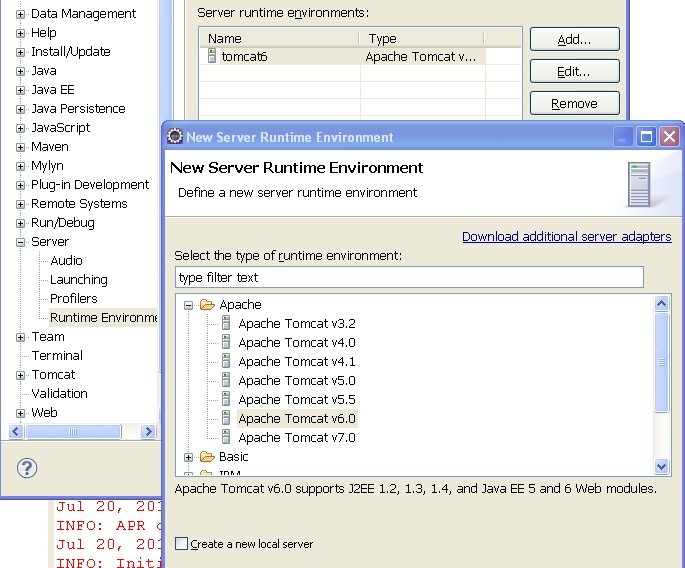Open the Launching preferences page
This screenshot has width=685, height=568.
click(x=79, y=280)
